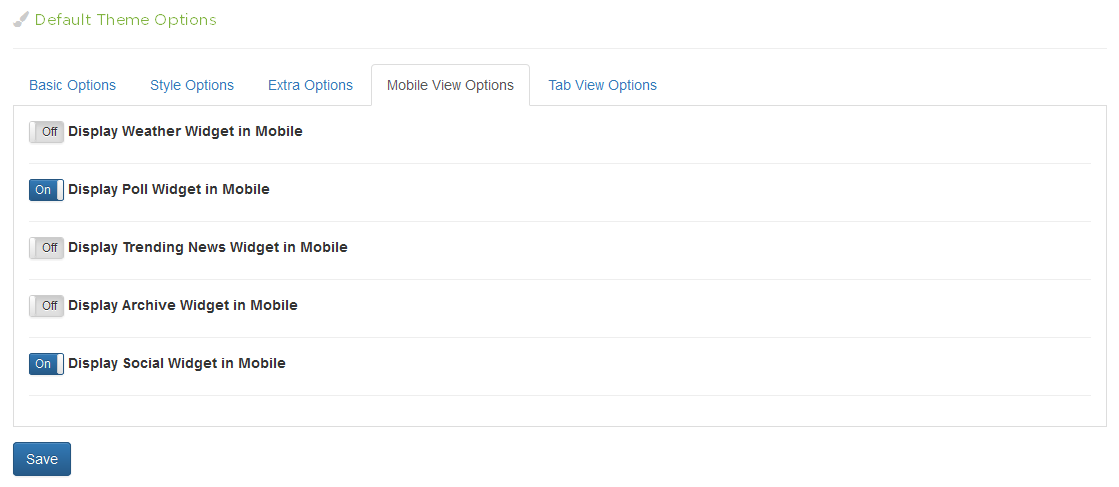Click the white handle of the Poll switch

(60, 190)
